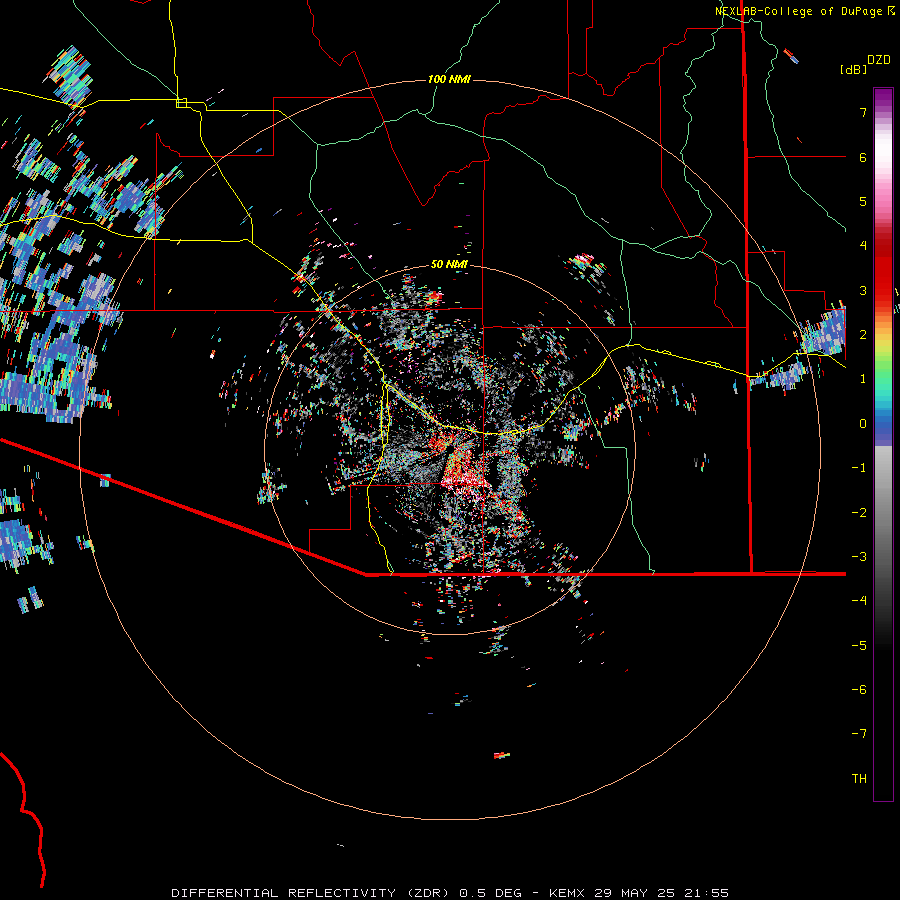Click the 0 value on color scale
Image resolution: width=900 pixels, height=900 pixels.
(x=863, y=424)
